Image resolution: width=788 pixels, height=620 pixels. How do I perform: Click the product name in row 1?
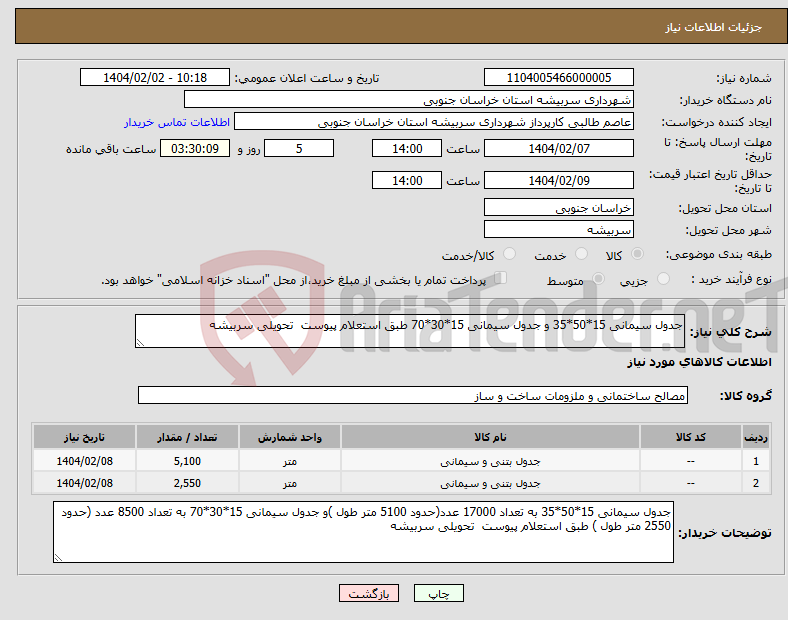pyautogui.click(x=490, y=461)
